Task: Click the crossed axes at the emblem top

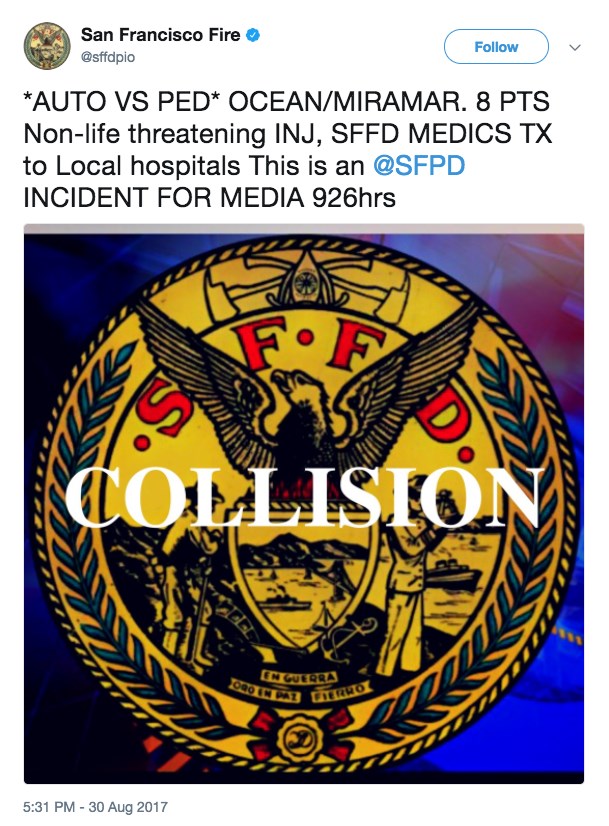Action: tap(305, 287)
